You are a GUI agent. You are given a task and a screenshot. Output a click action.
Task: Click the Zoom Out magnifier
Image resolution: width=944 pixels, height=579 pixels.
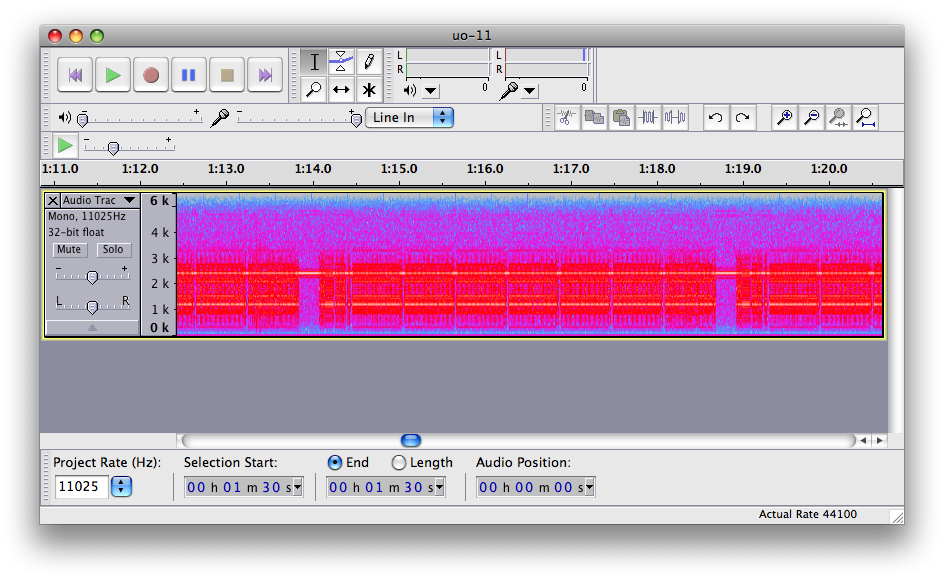coord(811,117)
